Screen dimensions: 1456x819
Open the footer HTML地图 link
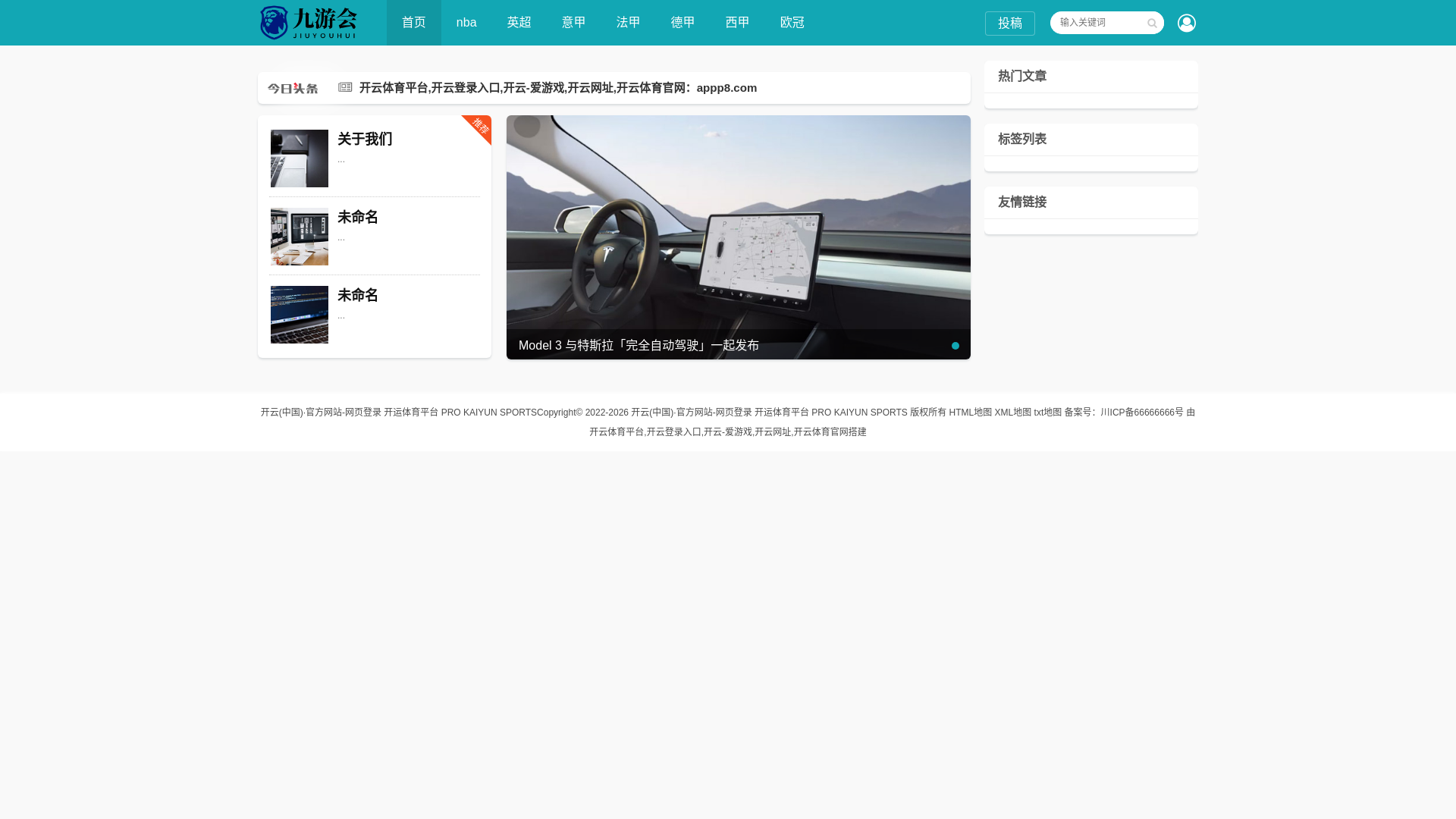tap(971, 413)
